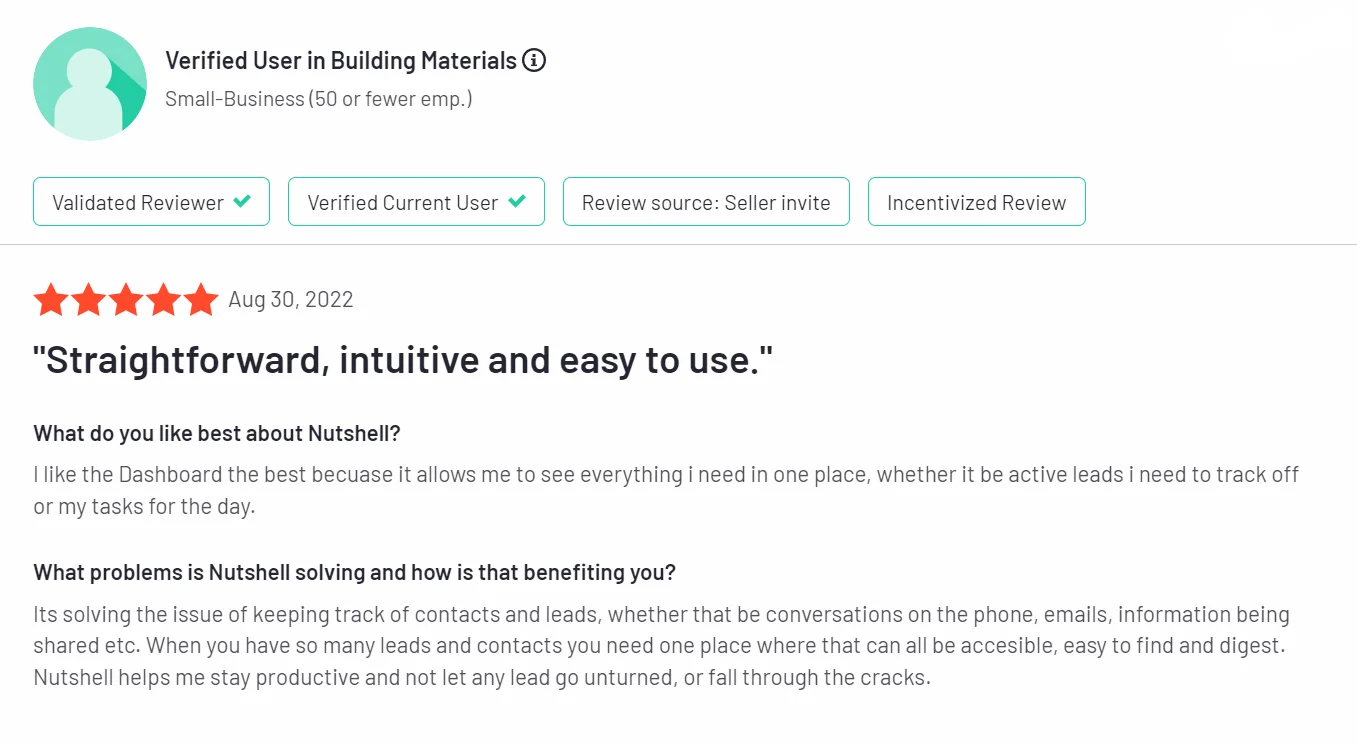1357x744 pixels.
Task: Click the Small-Business company size text
Action: tap(318, 99)
